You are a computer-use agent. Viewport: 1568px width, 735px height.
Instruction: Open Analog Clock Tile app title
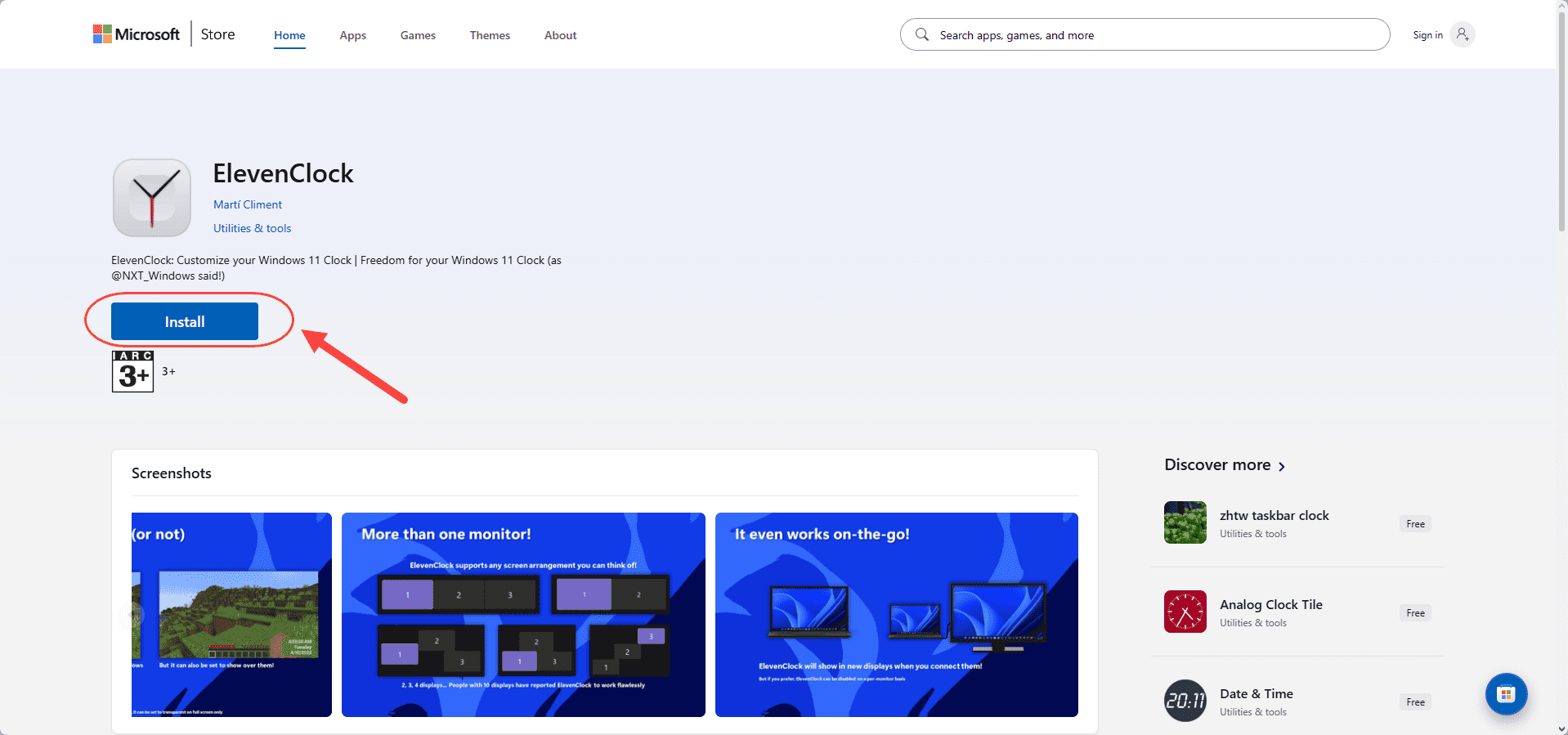click(1270, 604)
